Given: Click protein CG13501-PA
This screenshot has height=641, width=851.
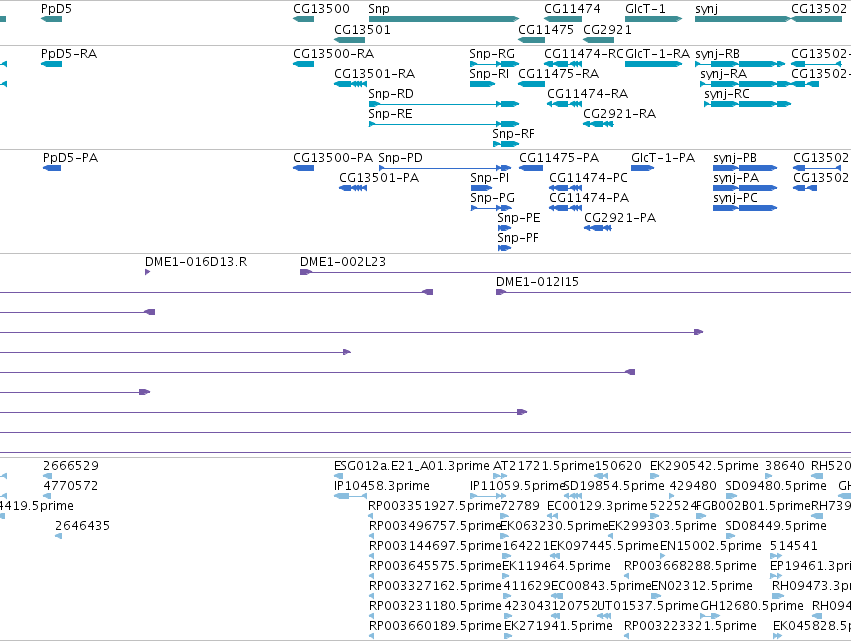Looking at the screenshot, I should [x=353, y=188].
